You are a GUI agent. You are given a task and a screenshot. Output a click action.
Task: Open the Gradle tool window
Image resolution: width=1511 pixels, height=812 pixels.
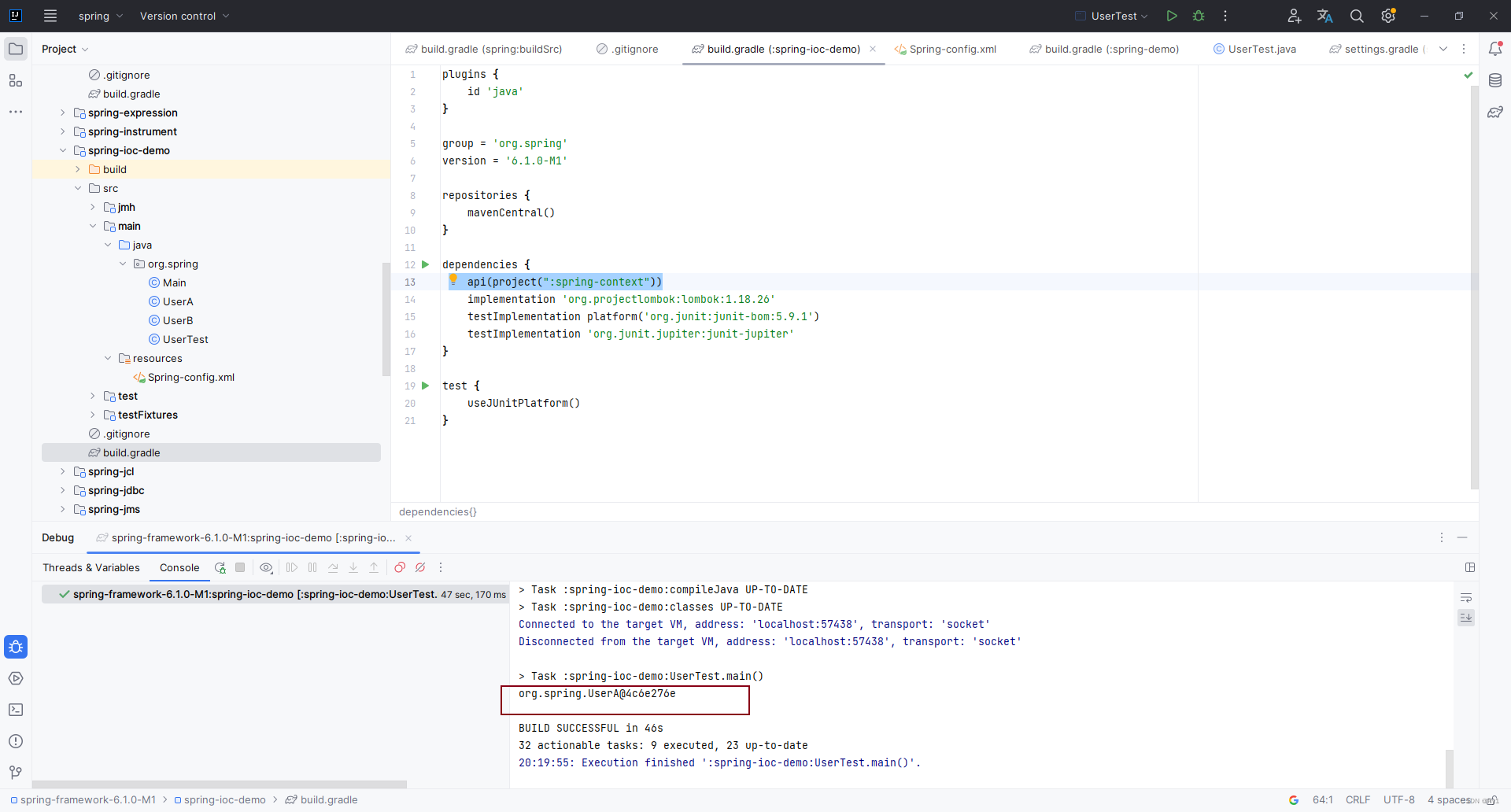1495,112
